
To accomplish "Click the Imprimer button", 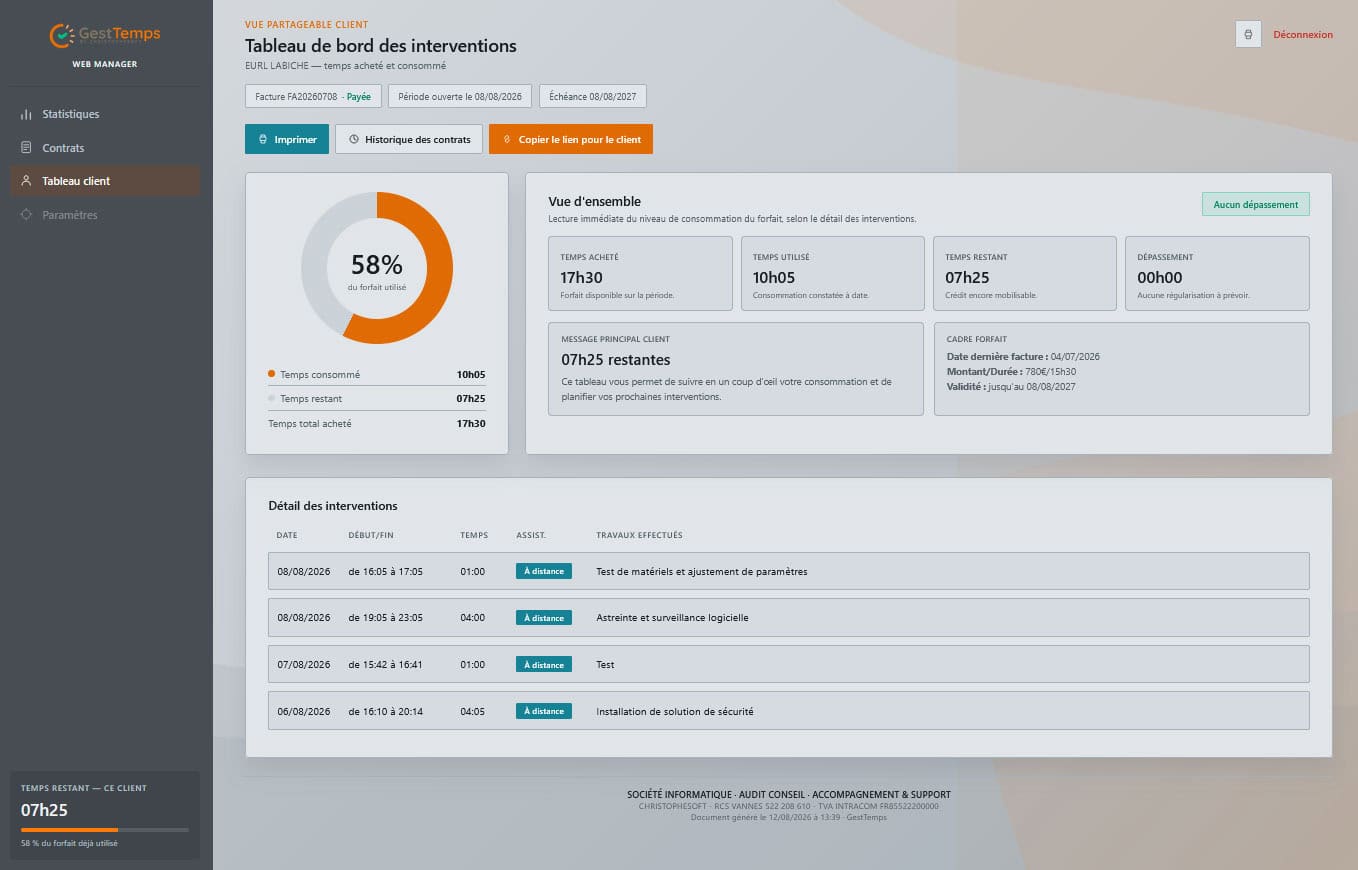I will coord(287,139).
